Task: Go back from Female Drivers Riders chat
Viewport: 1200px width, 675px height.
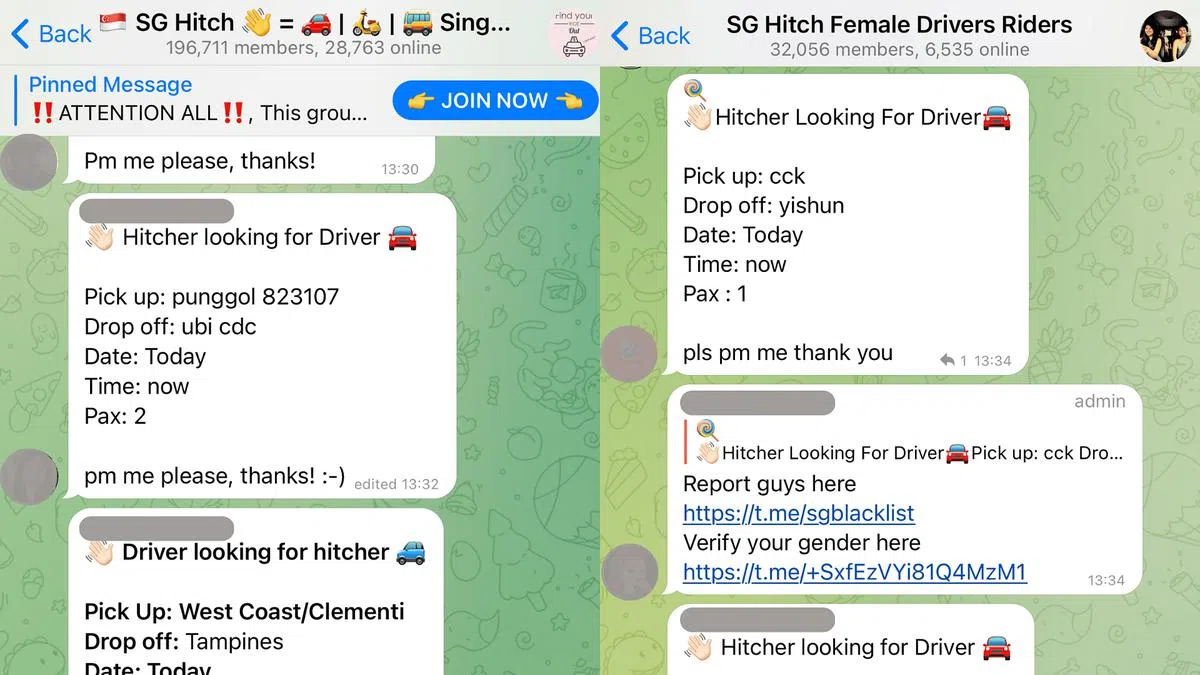Action: point(650,36)
